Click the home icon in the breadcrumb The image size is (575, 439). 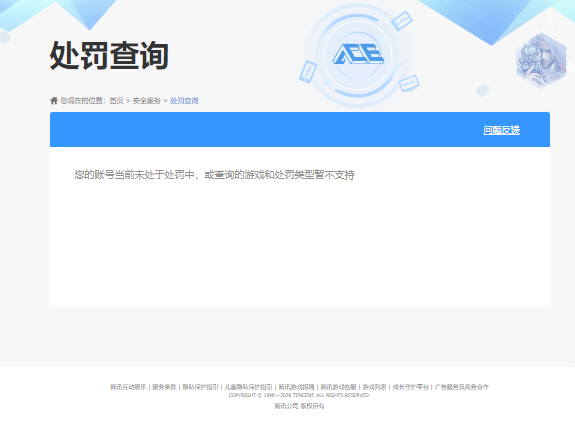tap(54, 100)
